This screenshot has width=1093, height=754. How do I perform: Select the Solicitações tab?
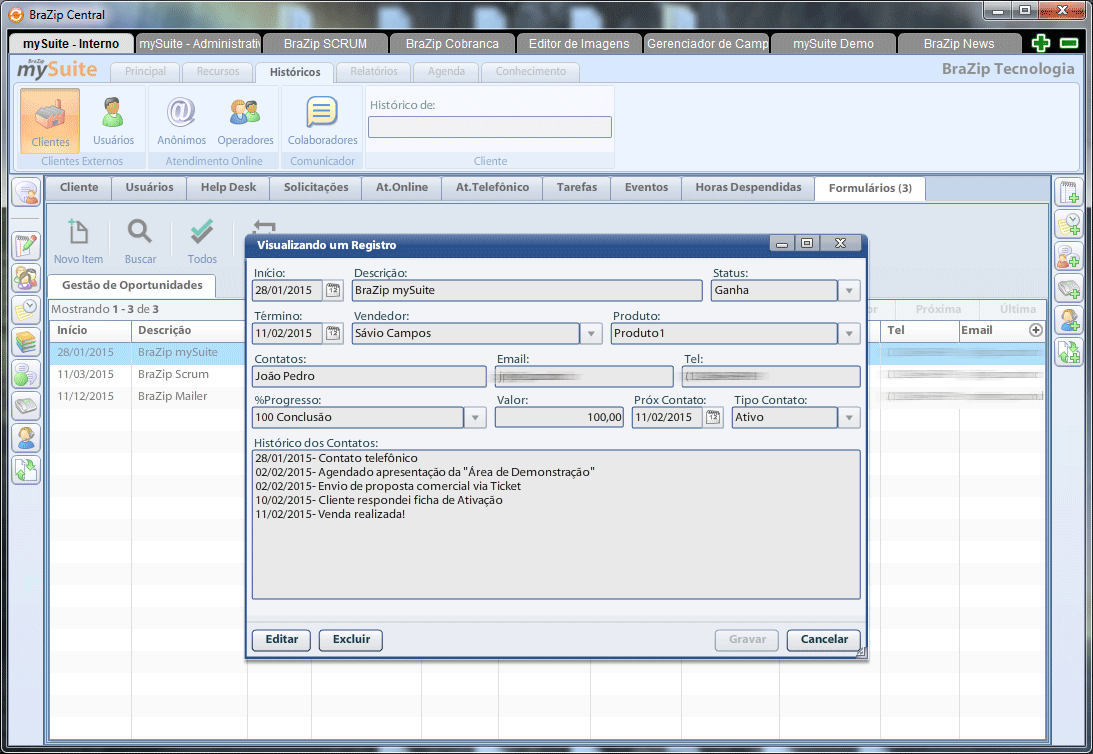[x=316, y=187]
